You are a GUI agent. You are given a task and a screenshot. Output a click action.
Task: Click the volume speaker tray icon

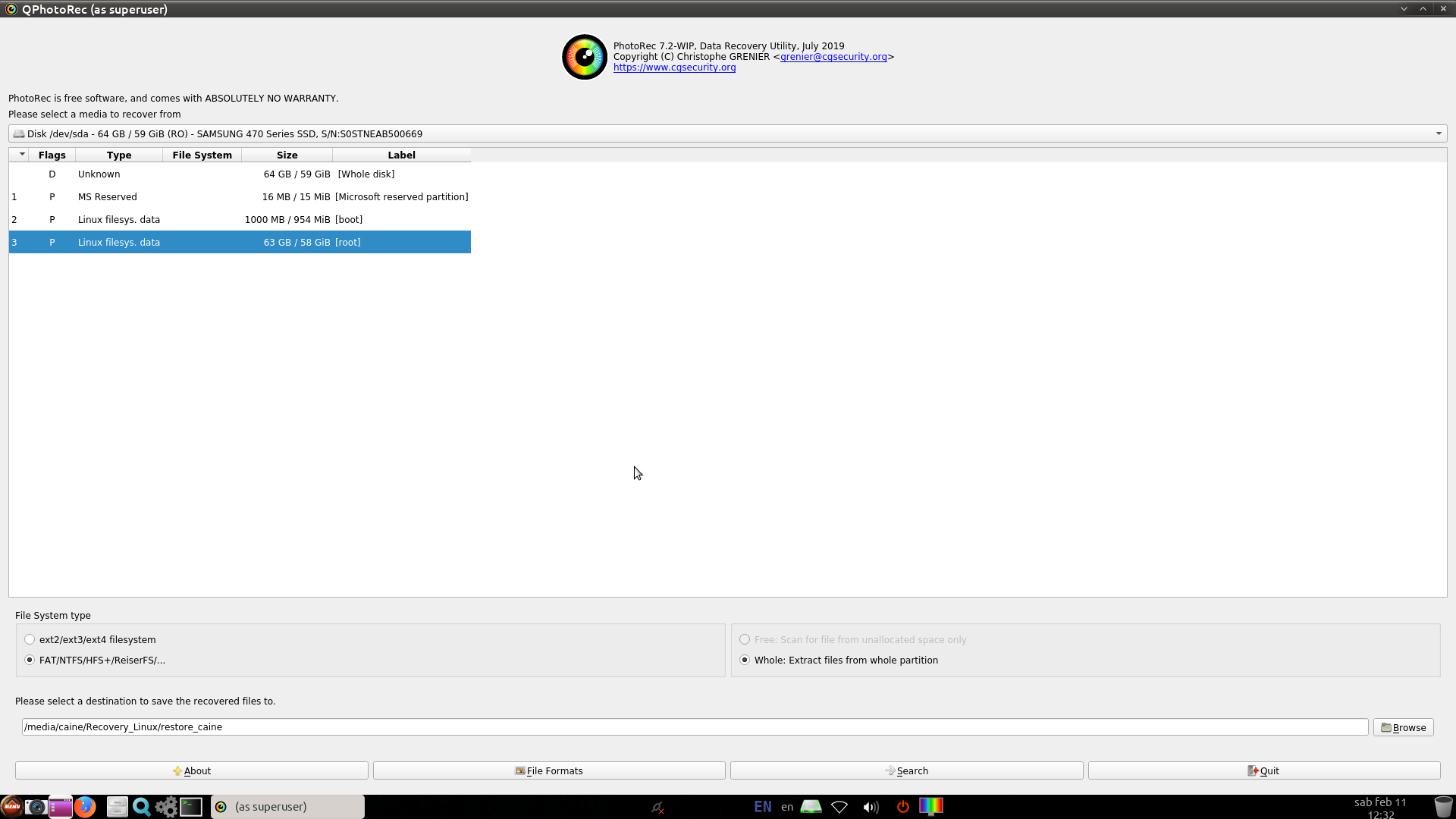click(871, 807)
